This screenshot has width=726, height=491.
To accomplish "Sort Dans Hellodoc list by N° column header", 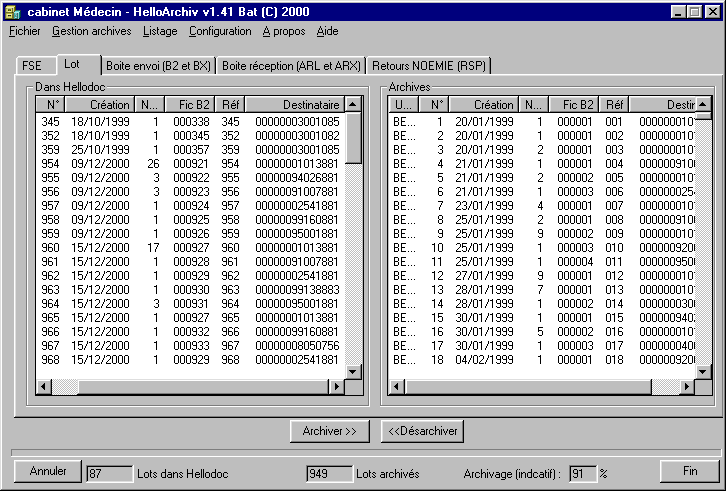I will pyautogui.click(x=50, y=105).
